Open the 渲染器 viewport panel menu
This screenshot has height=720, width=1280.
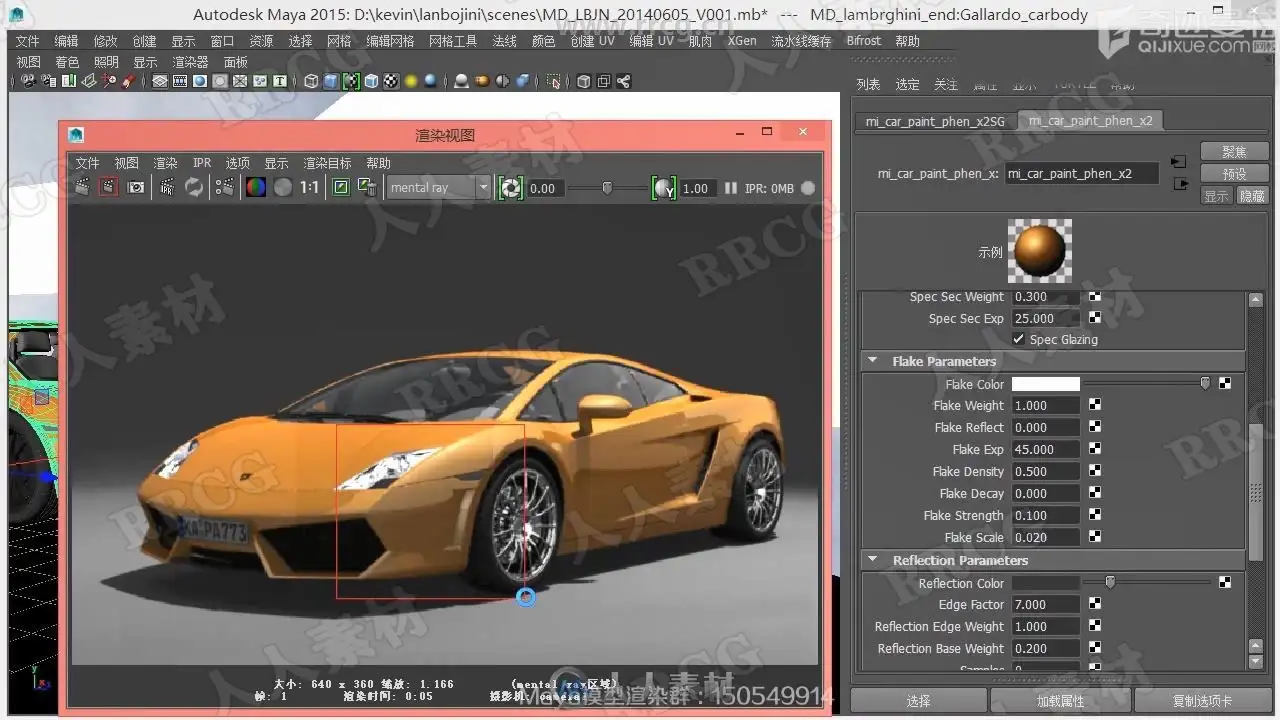pyautogui.click(x=190, y=62)
